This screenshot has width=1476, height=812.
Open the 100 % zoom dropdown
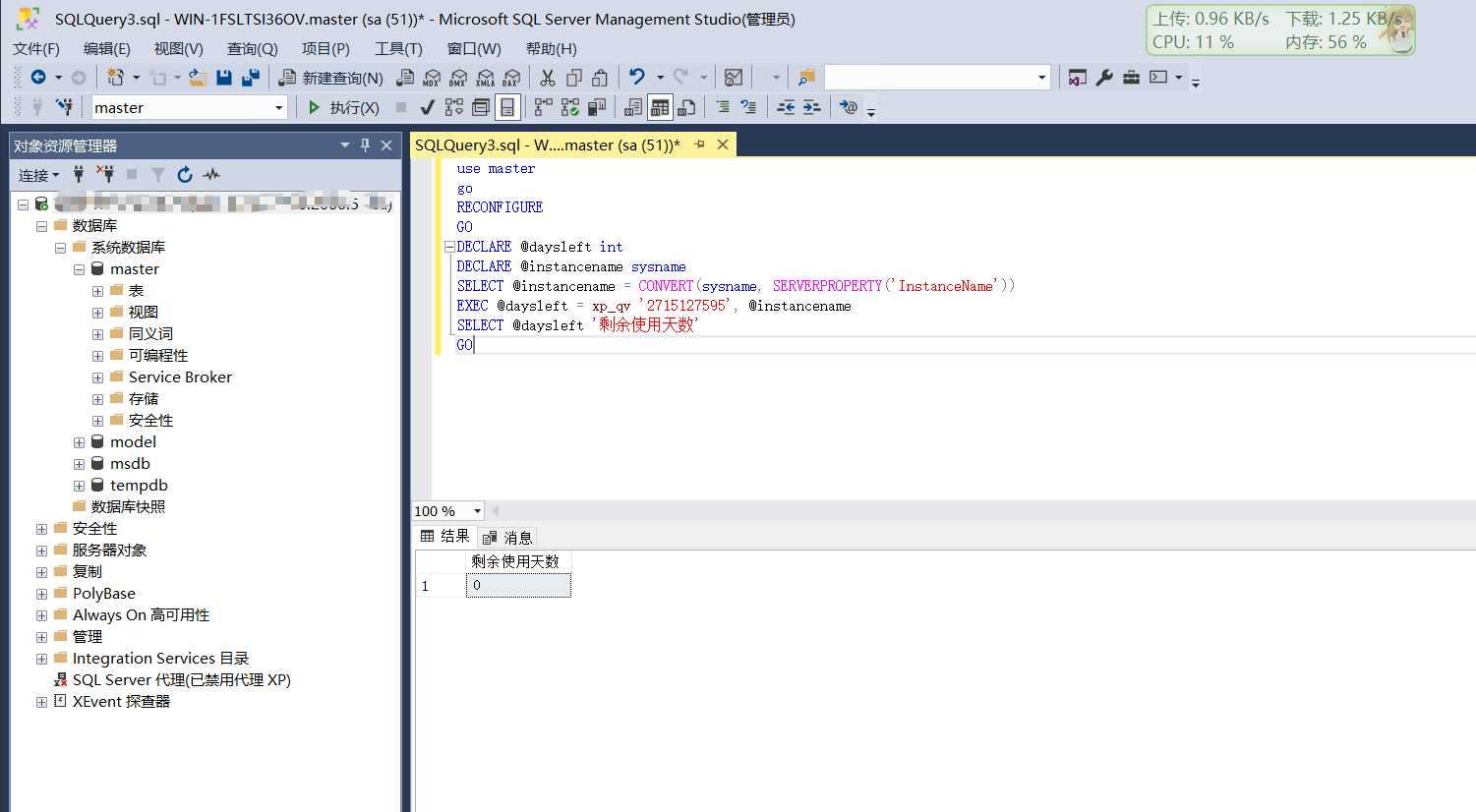(x=477, y=511)
